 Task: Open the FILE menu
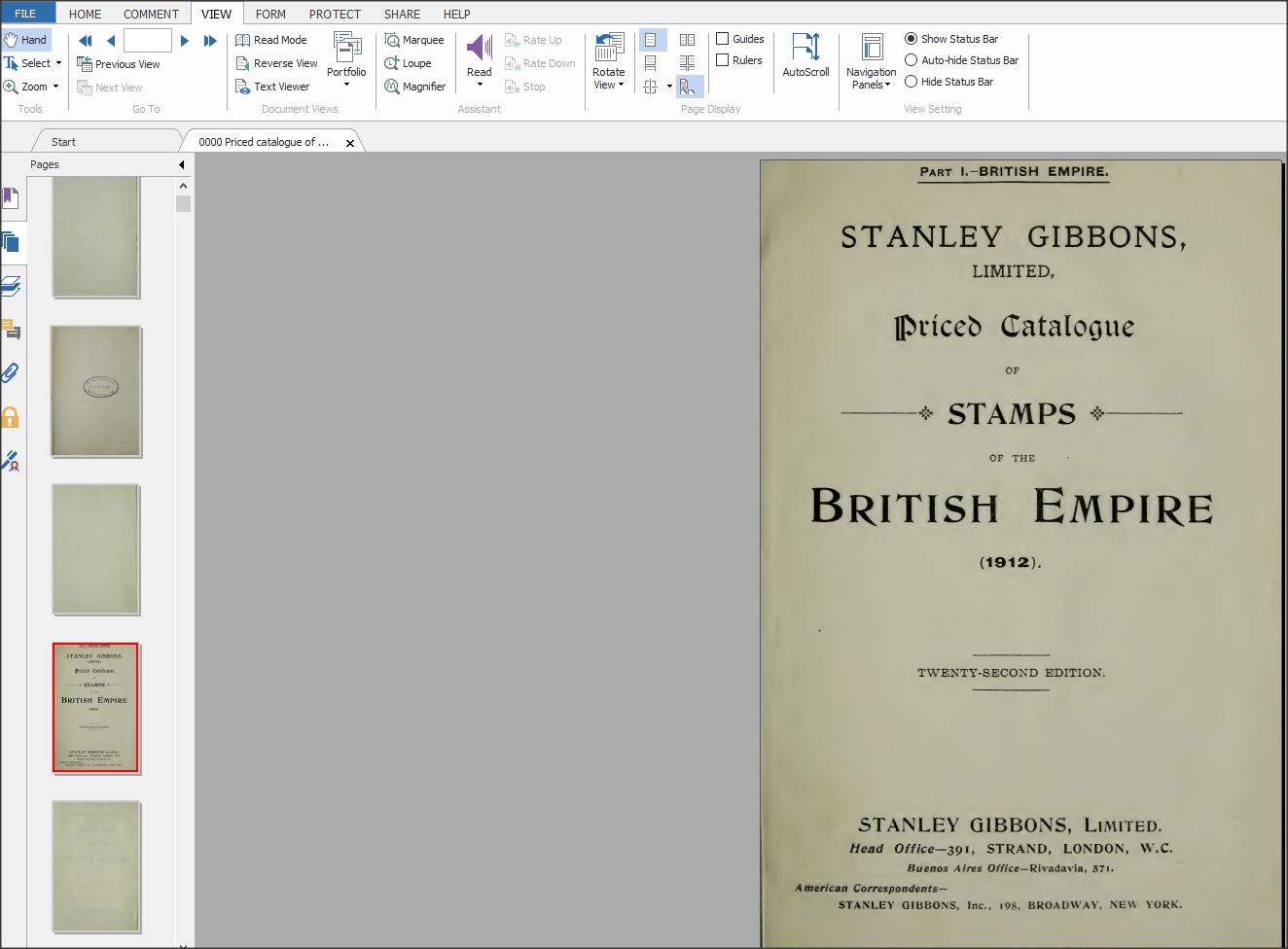pyautogui.click(x=26, y=14)
